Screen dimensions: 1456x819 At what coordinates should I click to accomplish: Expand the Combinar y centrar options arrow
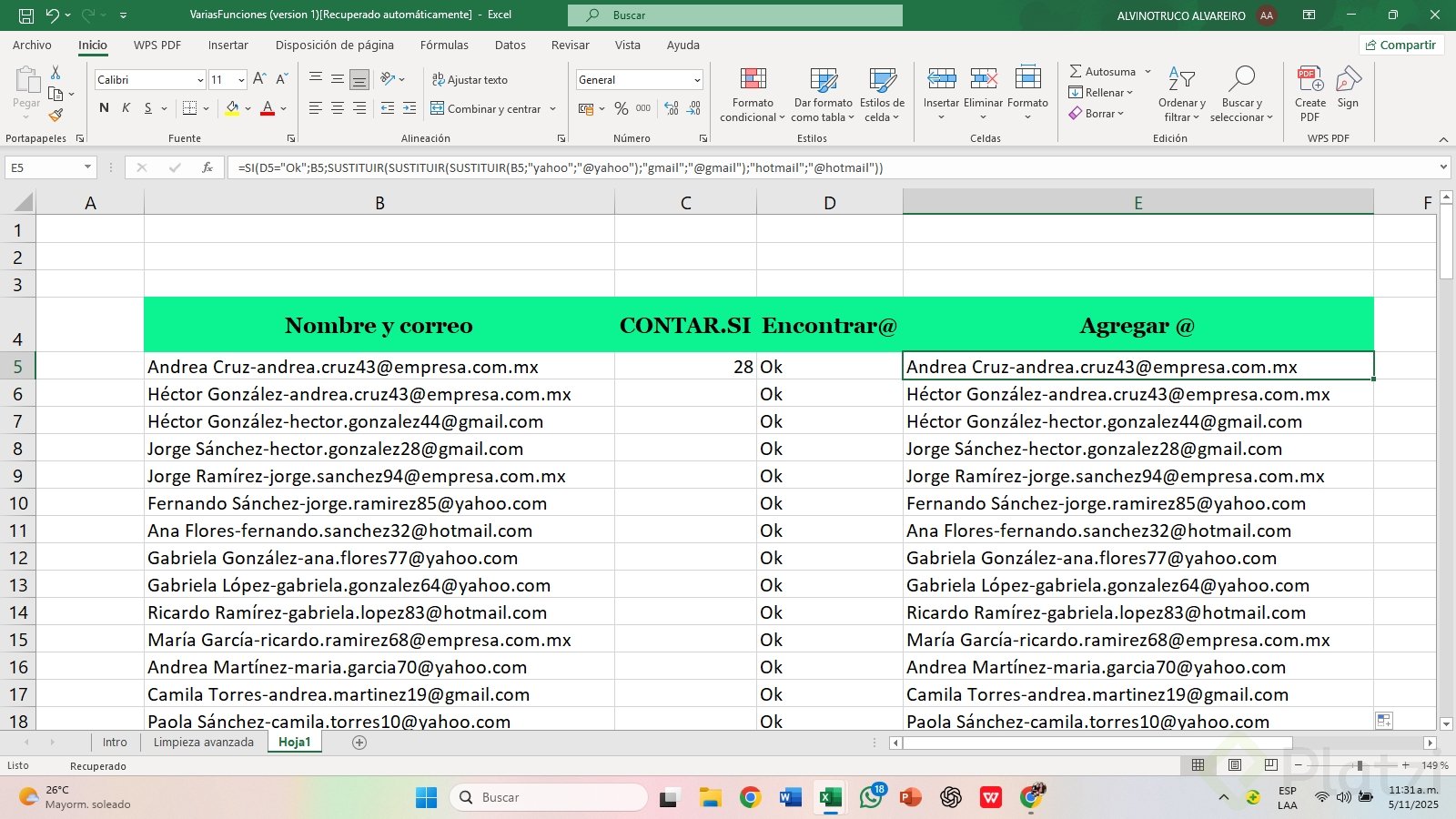[552, 109]
